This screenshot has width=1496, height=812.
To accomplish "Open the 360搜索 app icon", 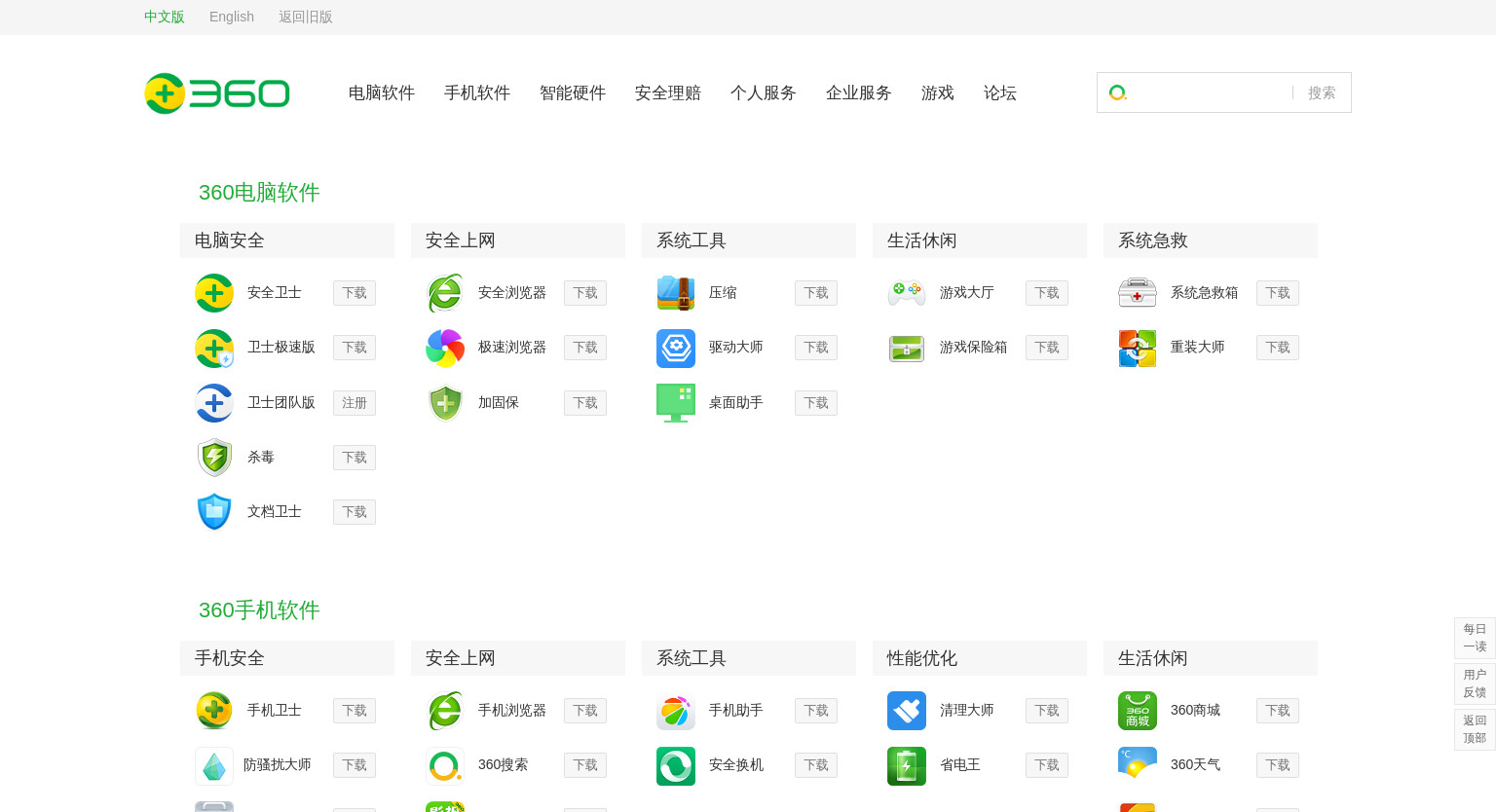I will point(445,766).
